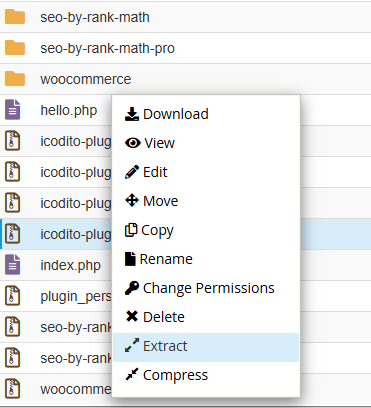This screenshot has height=408, width=371.
Task: Click the key icon for permissions
Action: 132,288
